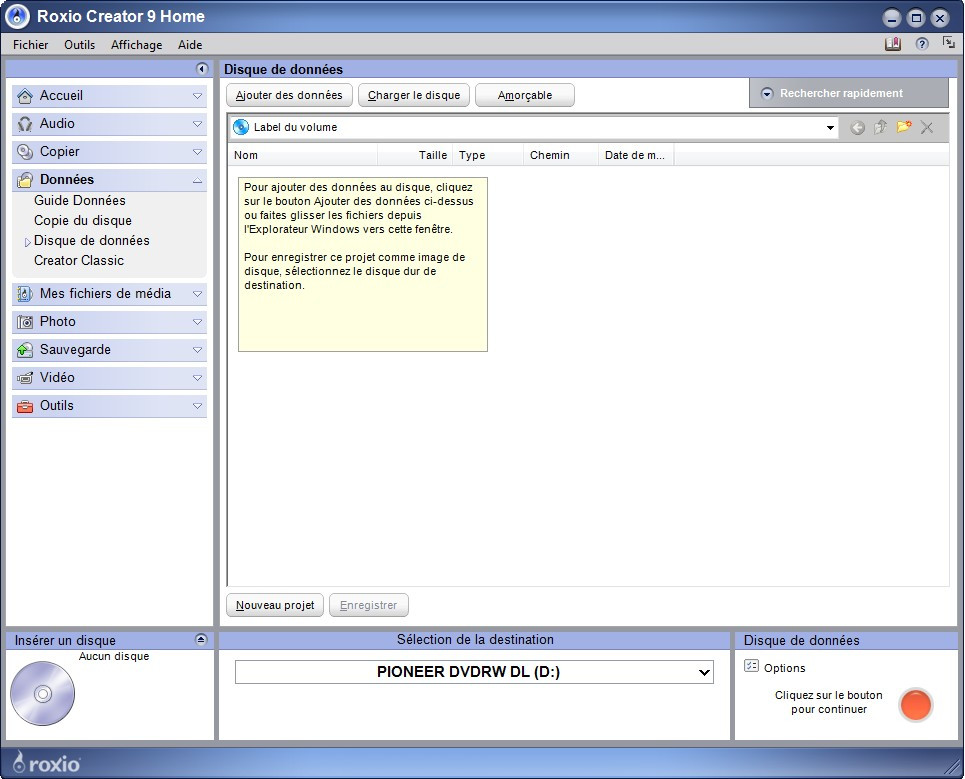The height and width of the screenshot is (779, 965).
Task: Expand the Mes fichiers de média chevron
Action: 197,294
